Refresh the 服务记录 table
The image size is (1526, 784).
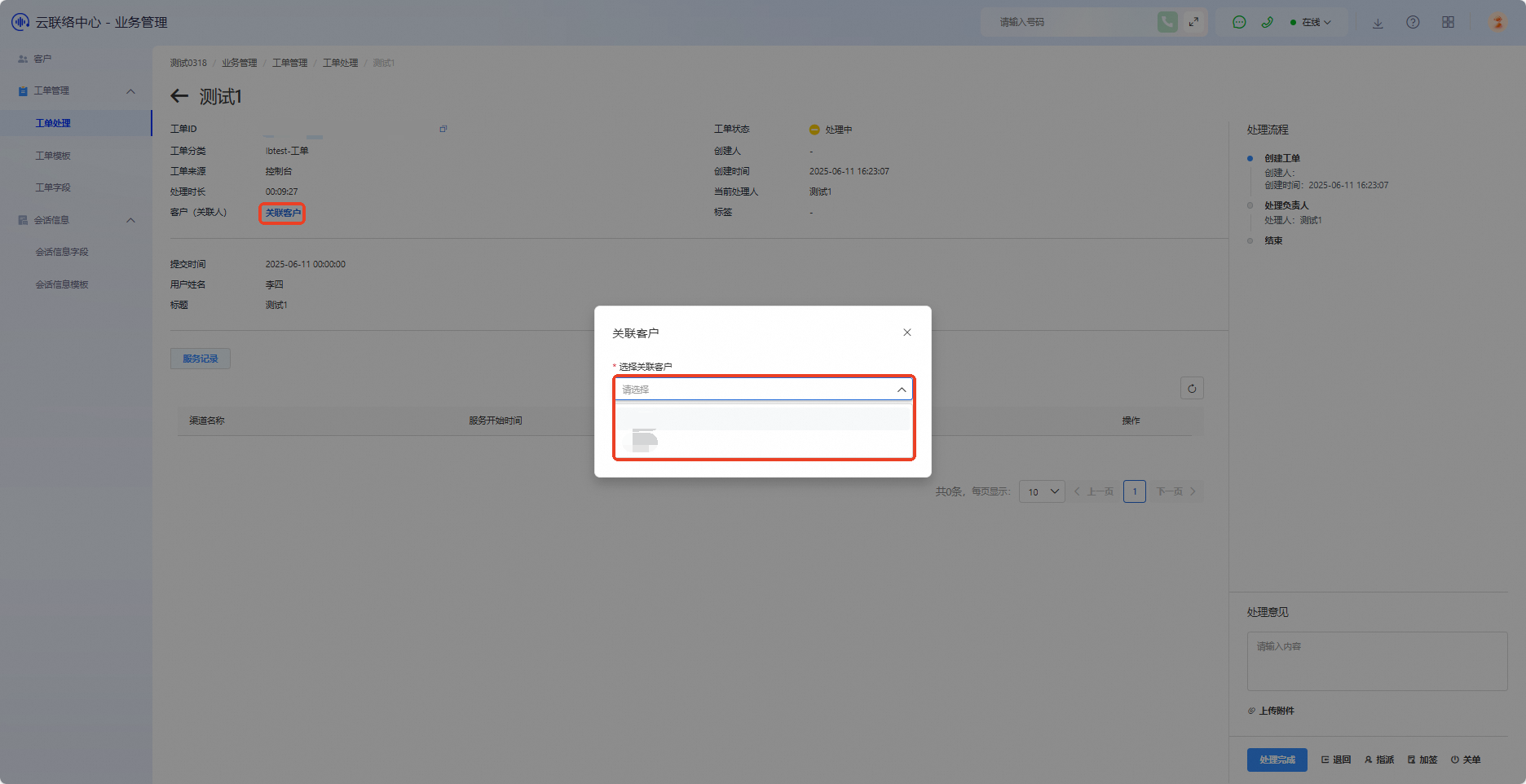click(1192, 389)
